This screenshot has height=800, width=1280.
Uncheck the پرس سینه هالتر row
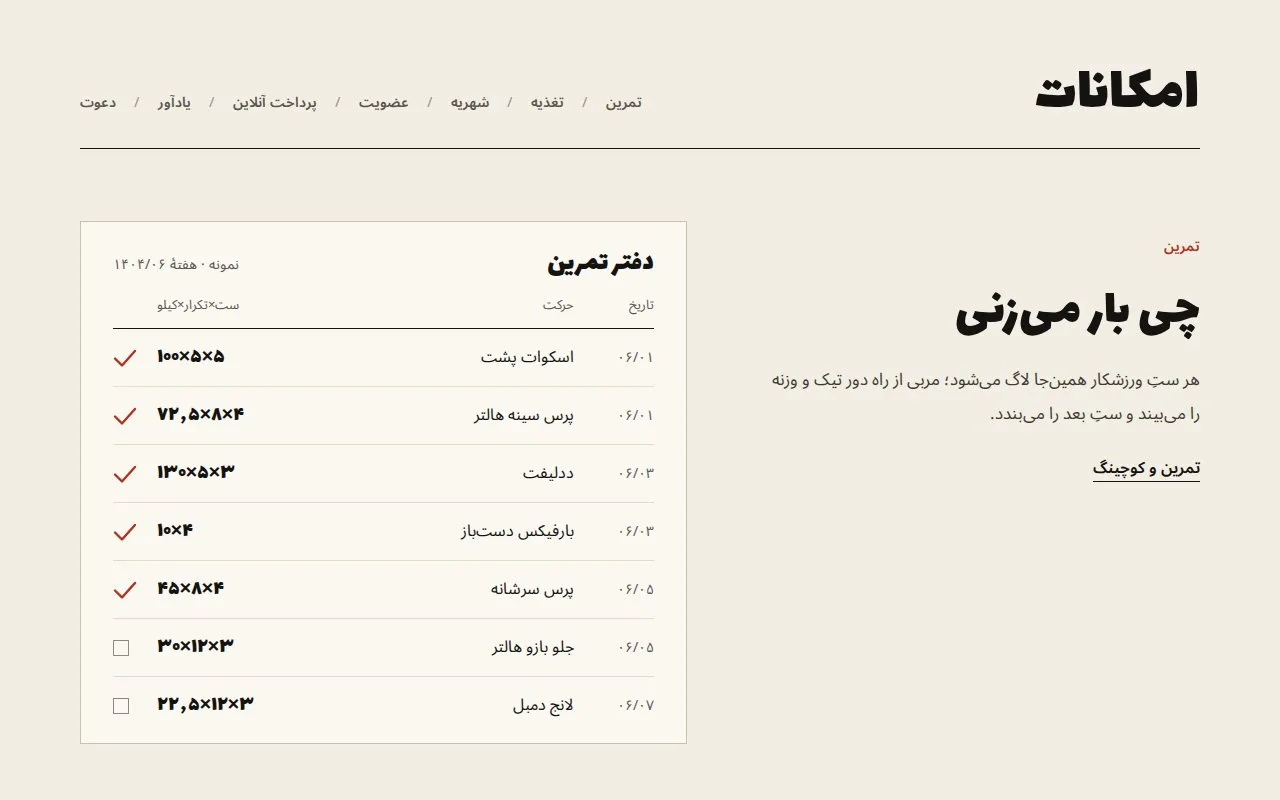click(124, 416)
